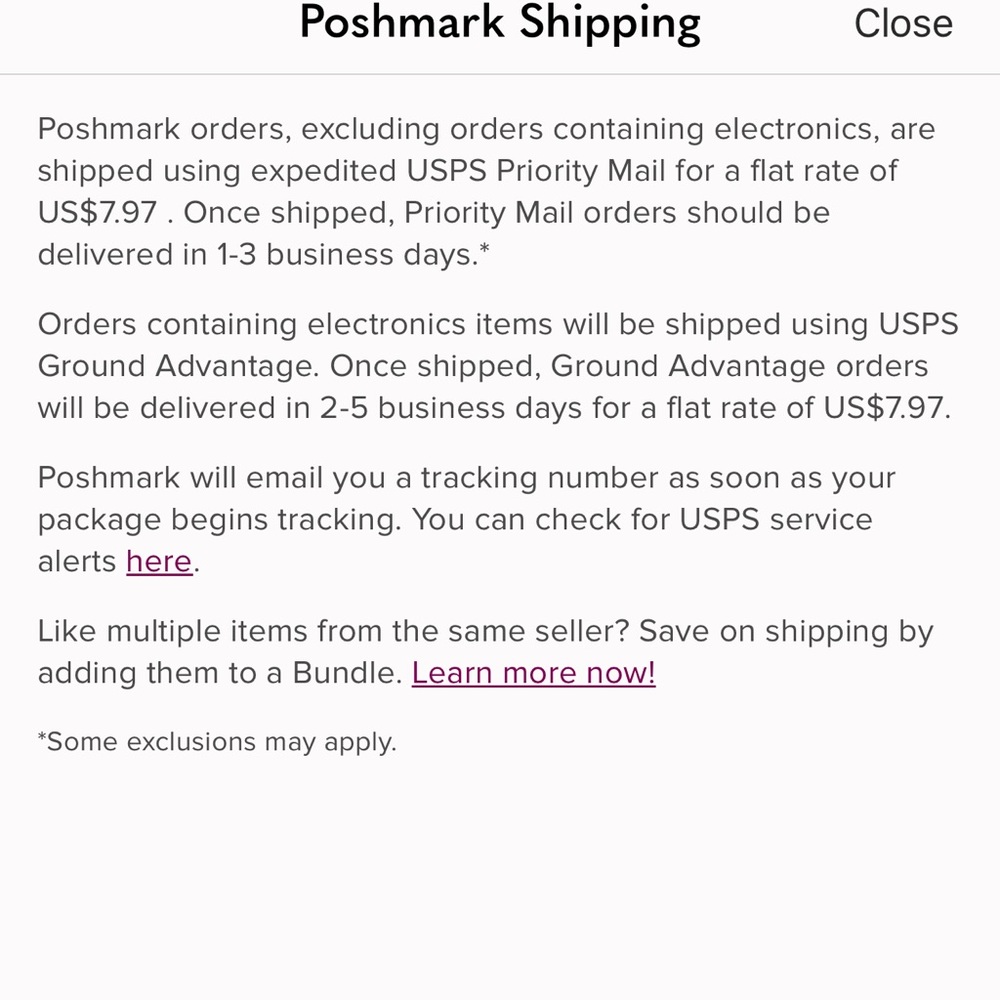The image size is (1000, 1000).
Task: Click the words 'USPS Priority Mail'
Action: point(536,171)
